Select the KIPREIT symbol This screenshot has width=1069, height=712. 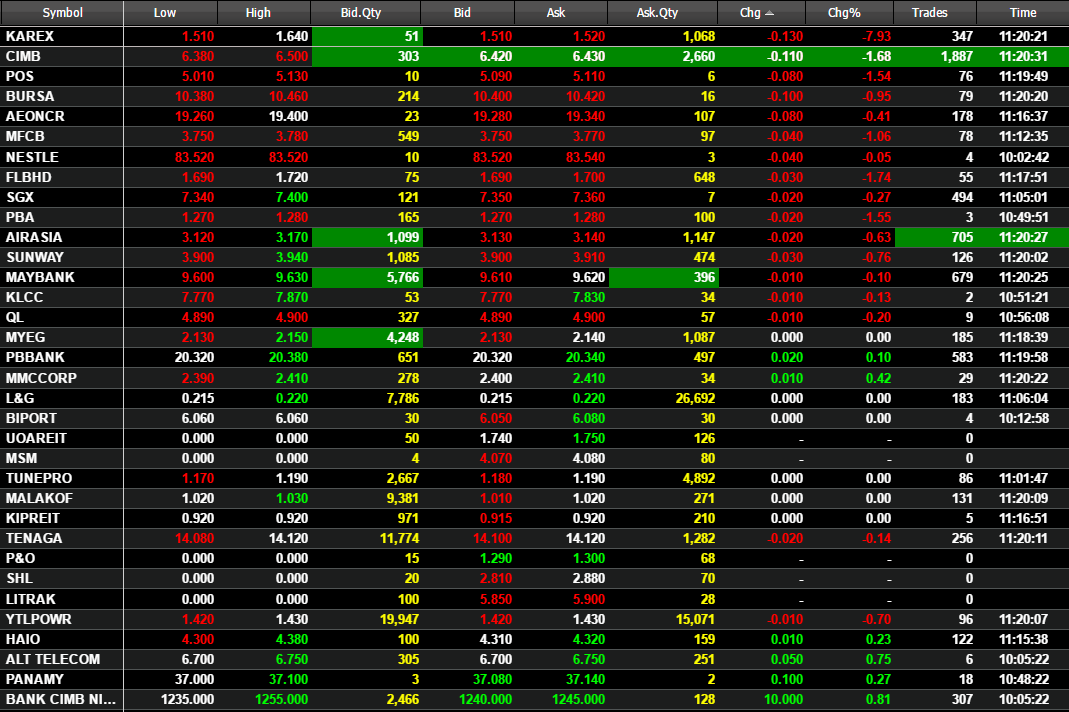point(33,518)
